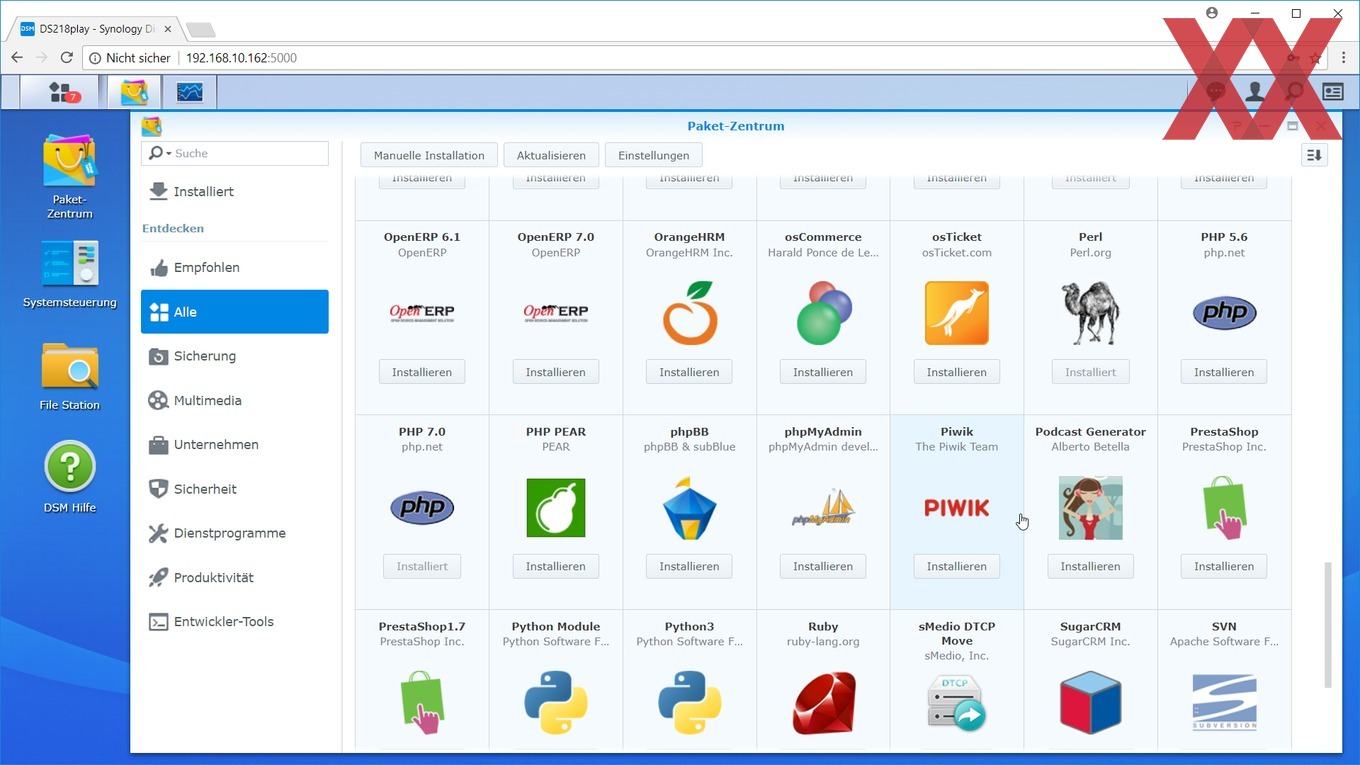Open the DSM Hilfe desktop icon

[69, 477]
